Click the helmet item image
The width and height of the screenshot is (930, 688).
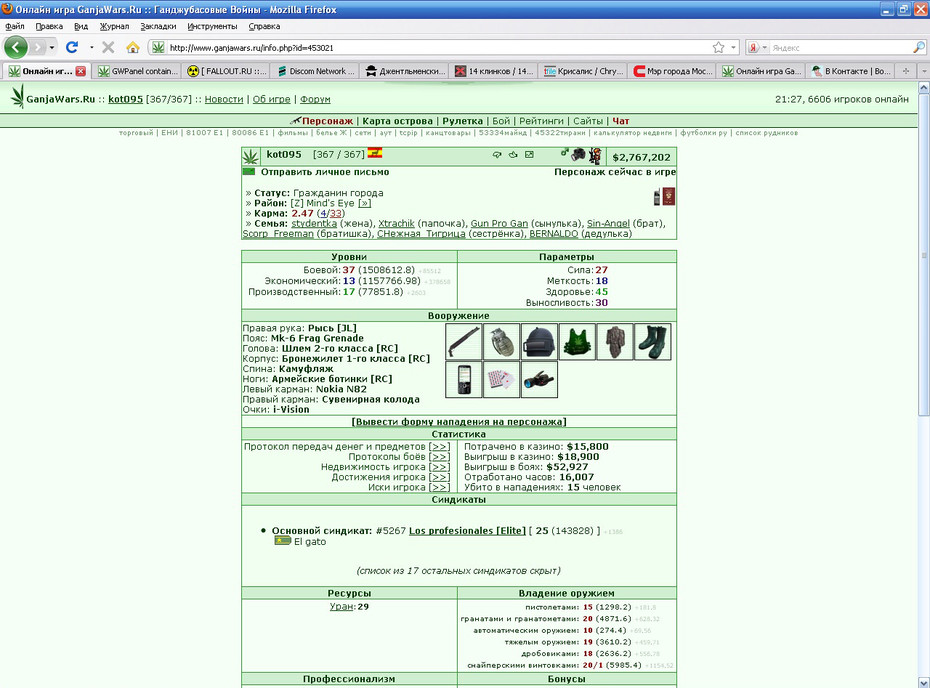(x=540, y=342)
